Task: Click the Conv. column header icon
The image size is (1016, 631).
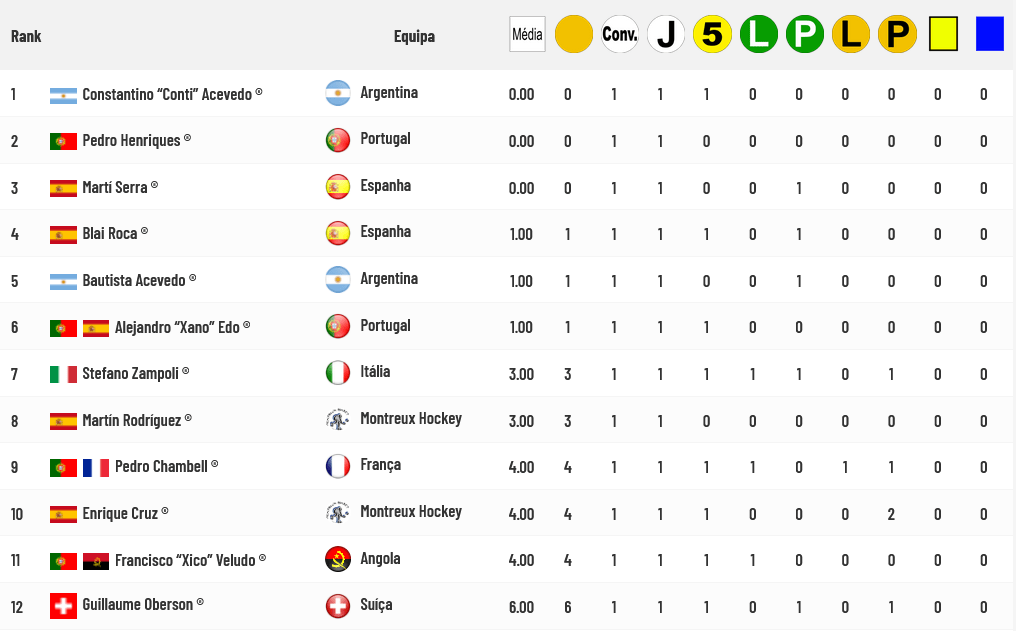Action: pyautogui.click(x=620, y=34)
